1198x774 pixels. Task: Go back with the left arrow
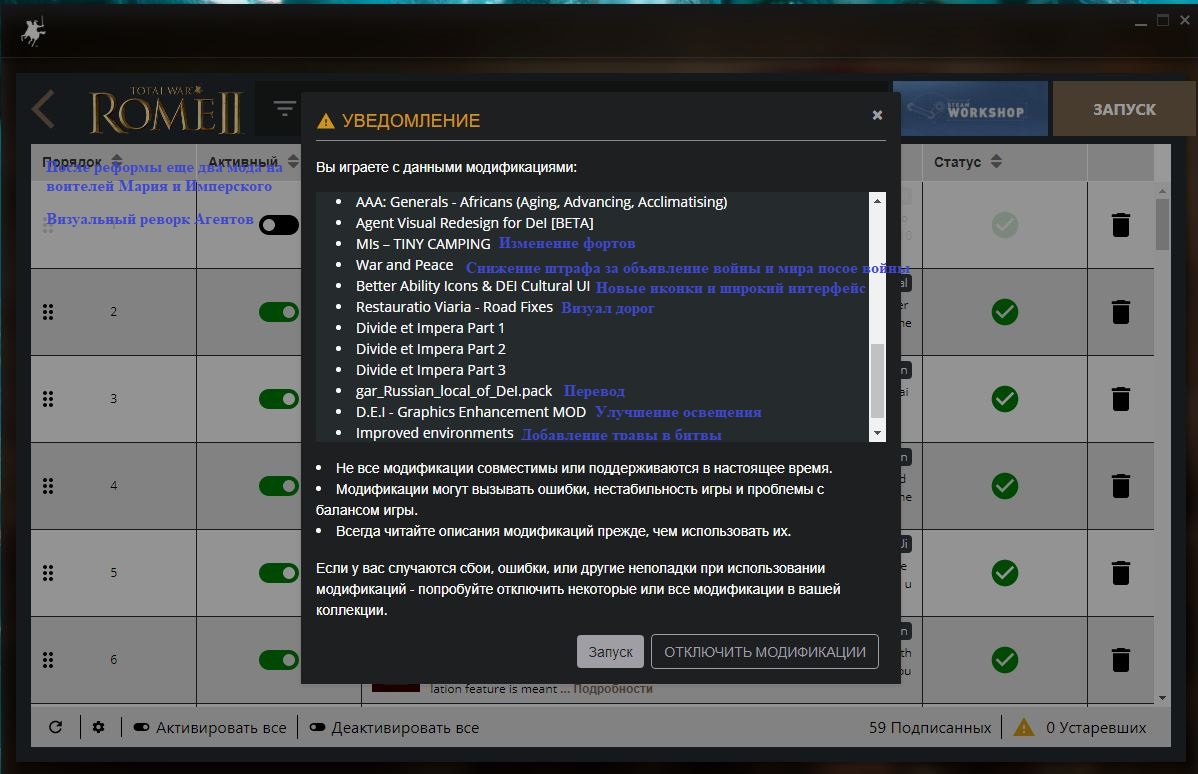pyautogui.click(x=44, y=109)
